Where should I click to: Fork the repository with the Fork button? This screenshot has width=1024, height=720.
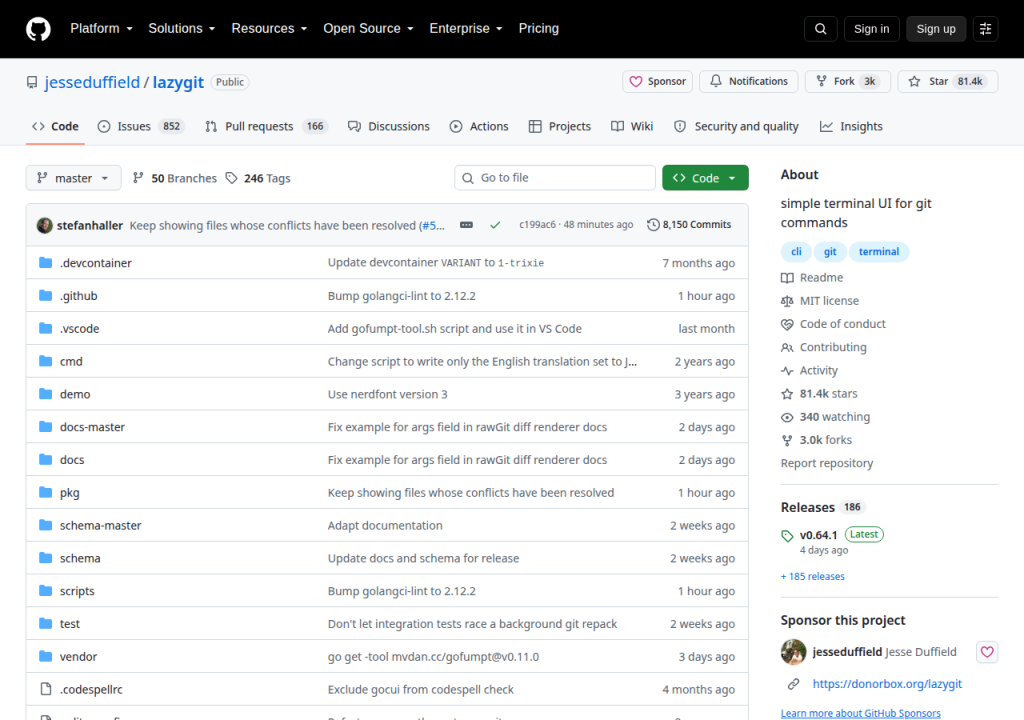click(x=848, y=82)
